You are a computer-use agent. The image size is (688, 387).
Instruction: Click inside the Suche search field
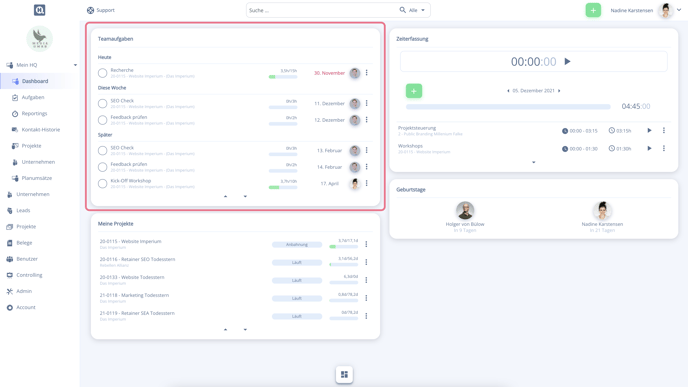coord(322,10)
